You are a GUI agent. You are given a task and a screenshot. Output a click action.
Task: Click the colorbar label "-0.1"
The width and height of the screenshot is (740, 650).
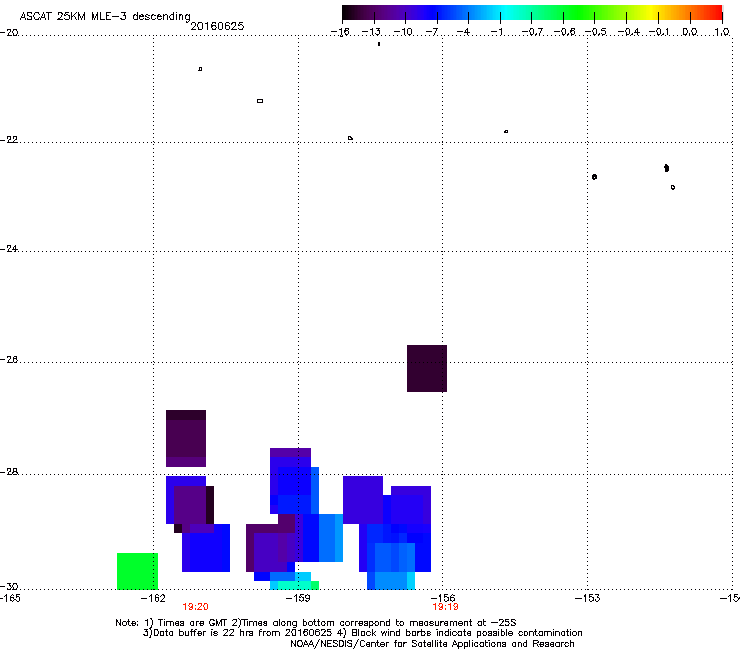pos(659,32)
